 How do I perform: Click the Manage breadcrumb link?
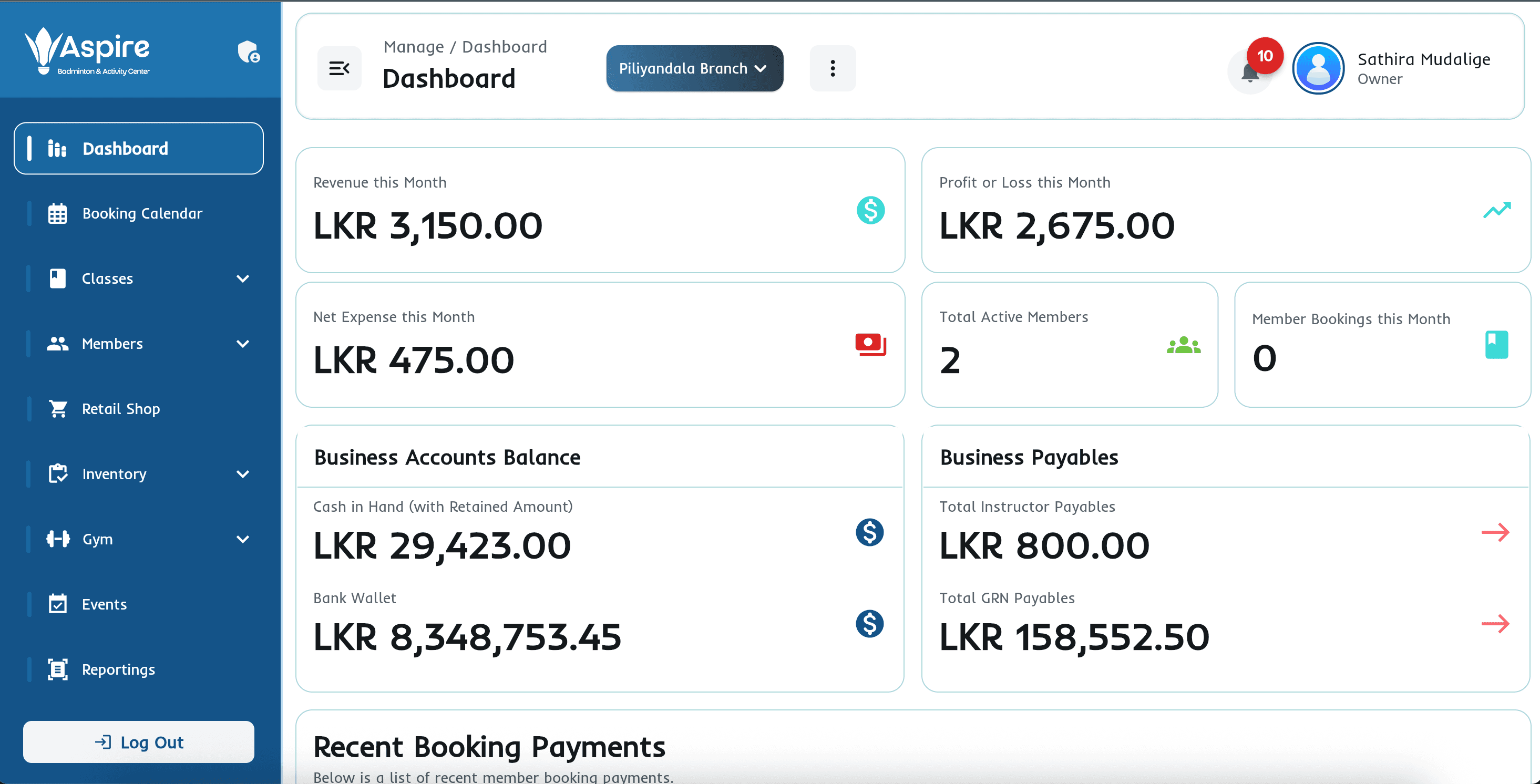pos(413,47)
